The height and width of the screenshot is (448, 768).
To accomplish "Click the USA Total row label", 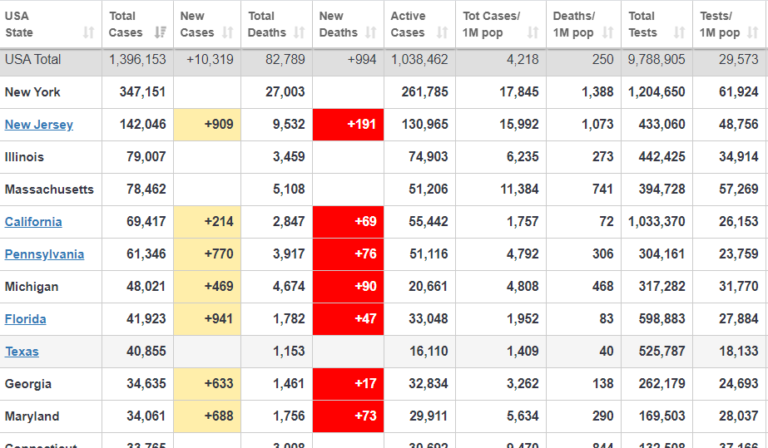I will [33, 60].
